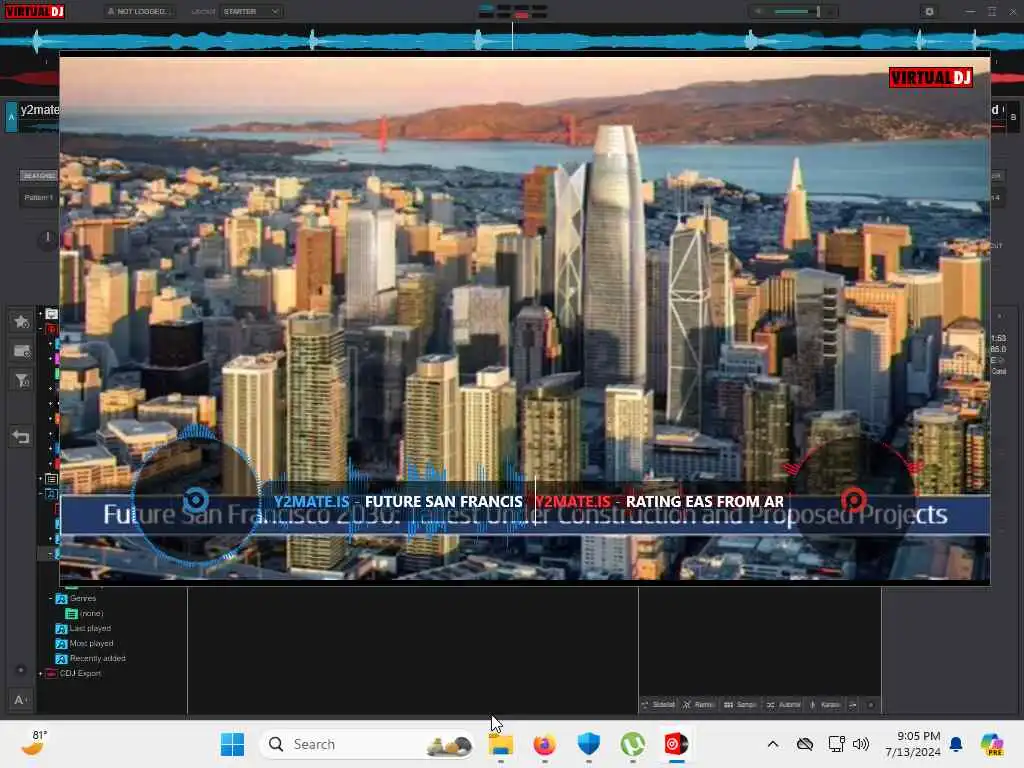Click the Pattern 1 button on deck A

39,197
